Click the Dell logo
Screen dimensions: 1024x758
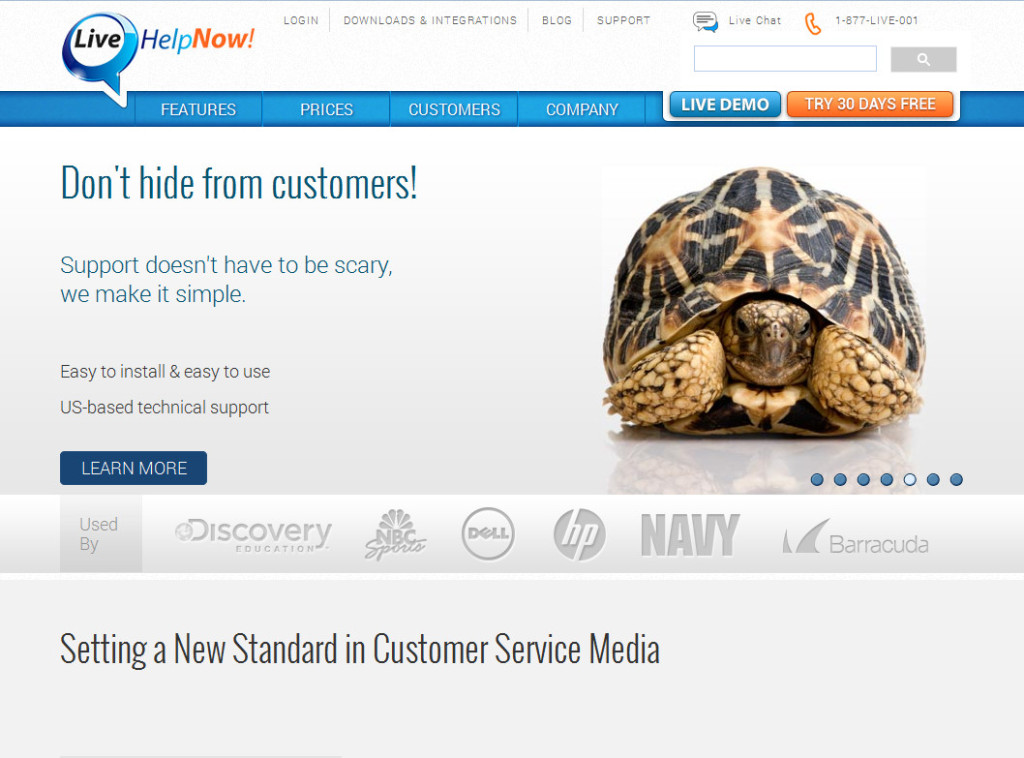point(488,533)
